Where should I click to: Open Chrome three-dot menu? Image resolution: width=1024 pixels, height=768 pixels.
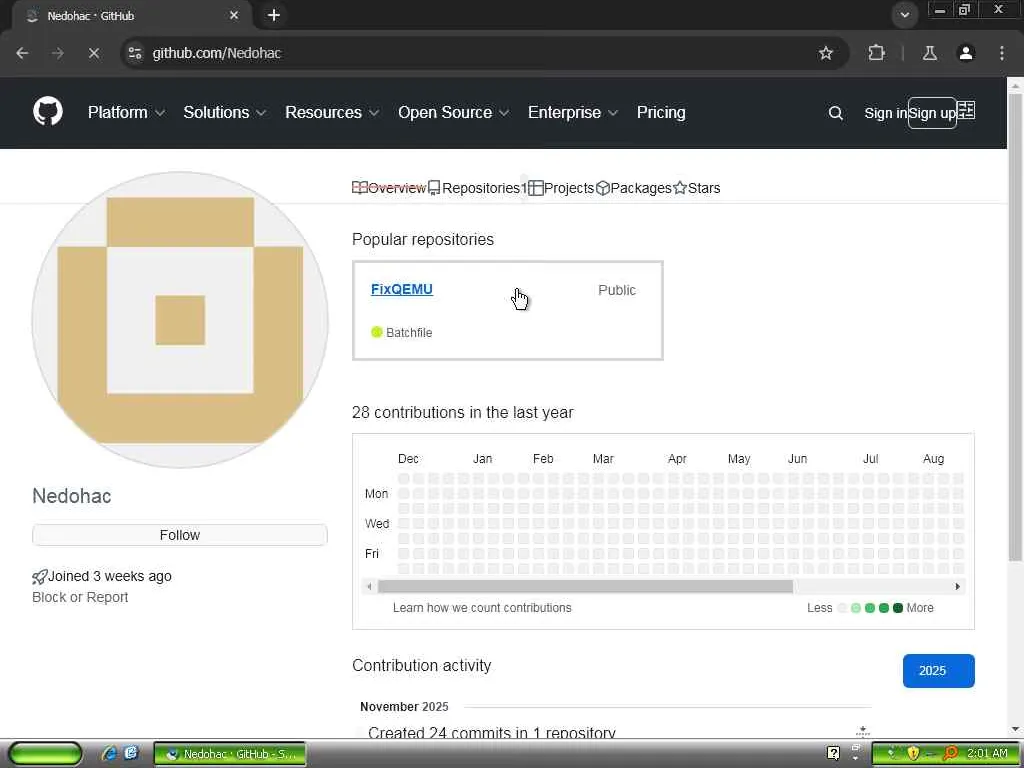[x=1002, y=53]
